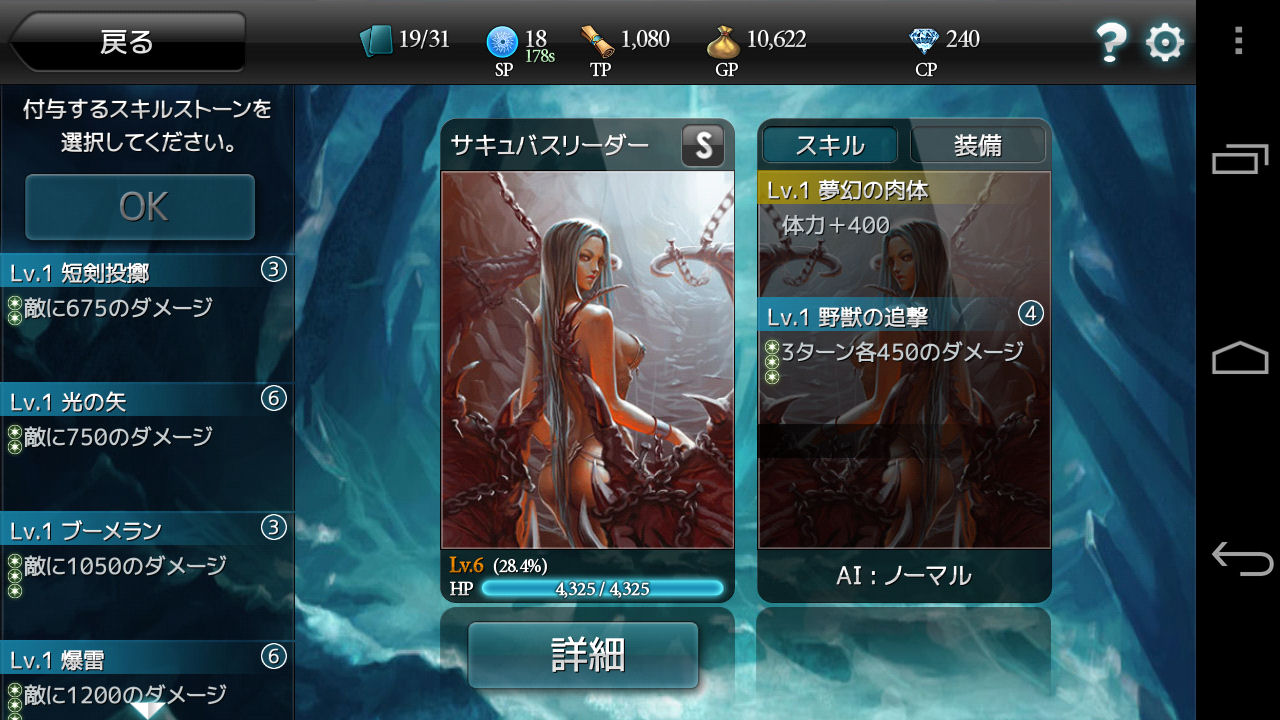Select the 短剣投擲 skill stone
Viewport: 1280px width, 720px height.
point(147,318)
